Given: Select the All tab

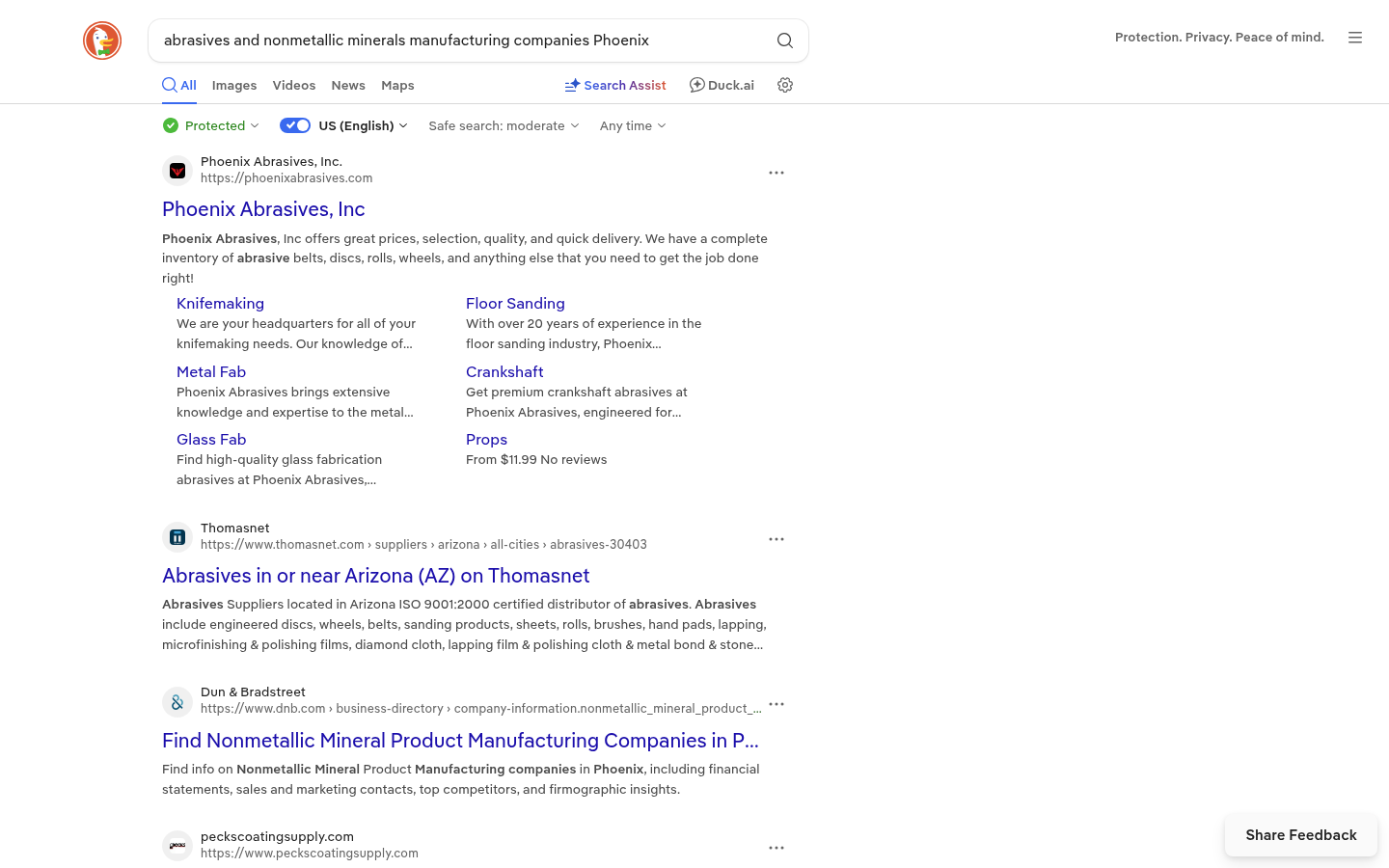Looking at the screenshot, I should [179, 85].
